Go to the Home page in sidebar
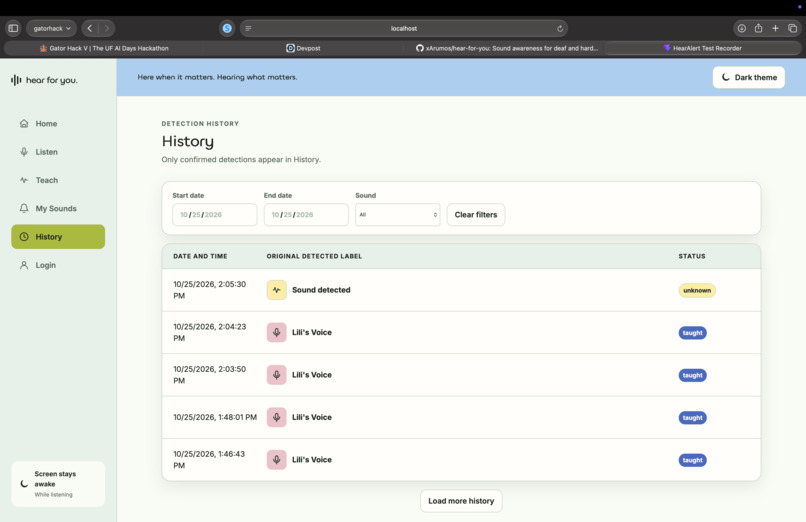This screenshot has height=522, width=806. pyautogui.click(x=58, y=124)
